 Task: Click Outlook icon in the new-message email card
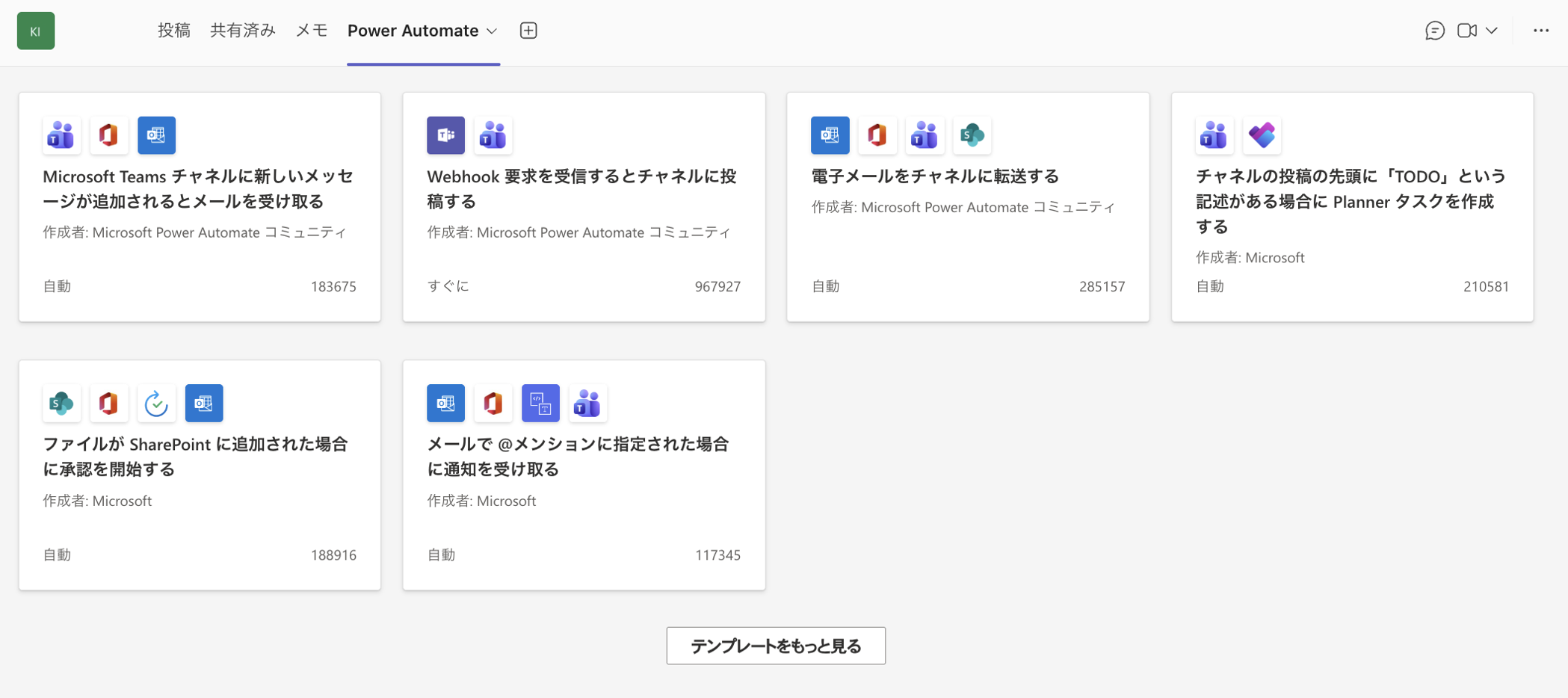coord(157,135)
